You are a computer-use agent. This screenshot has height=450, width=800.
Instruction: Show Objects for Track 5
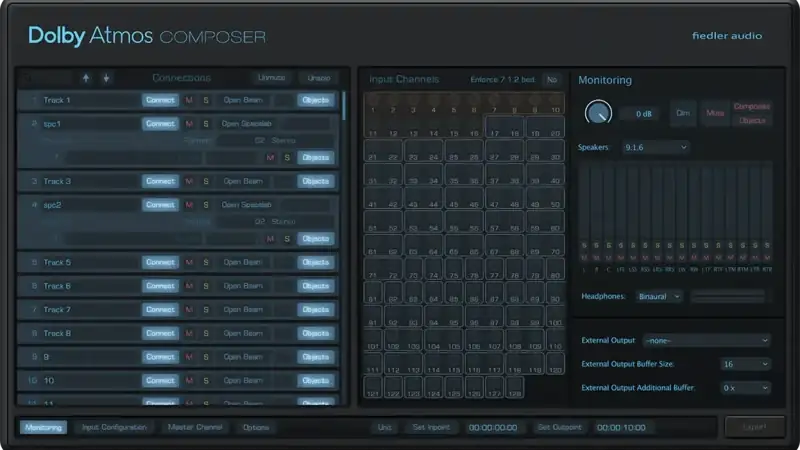pos(315,262)
